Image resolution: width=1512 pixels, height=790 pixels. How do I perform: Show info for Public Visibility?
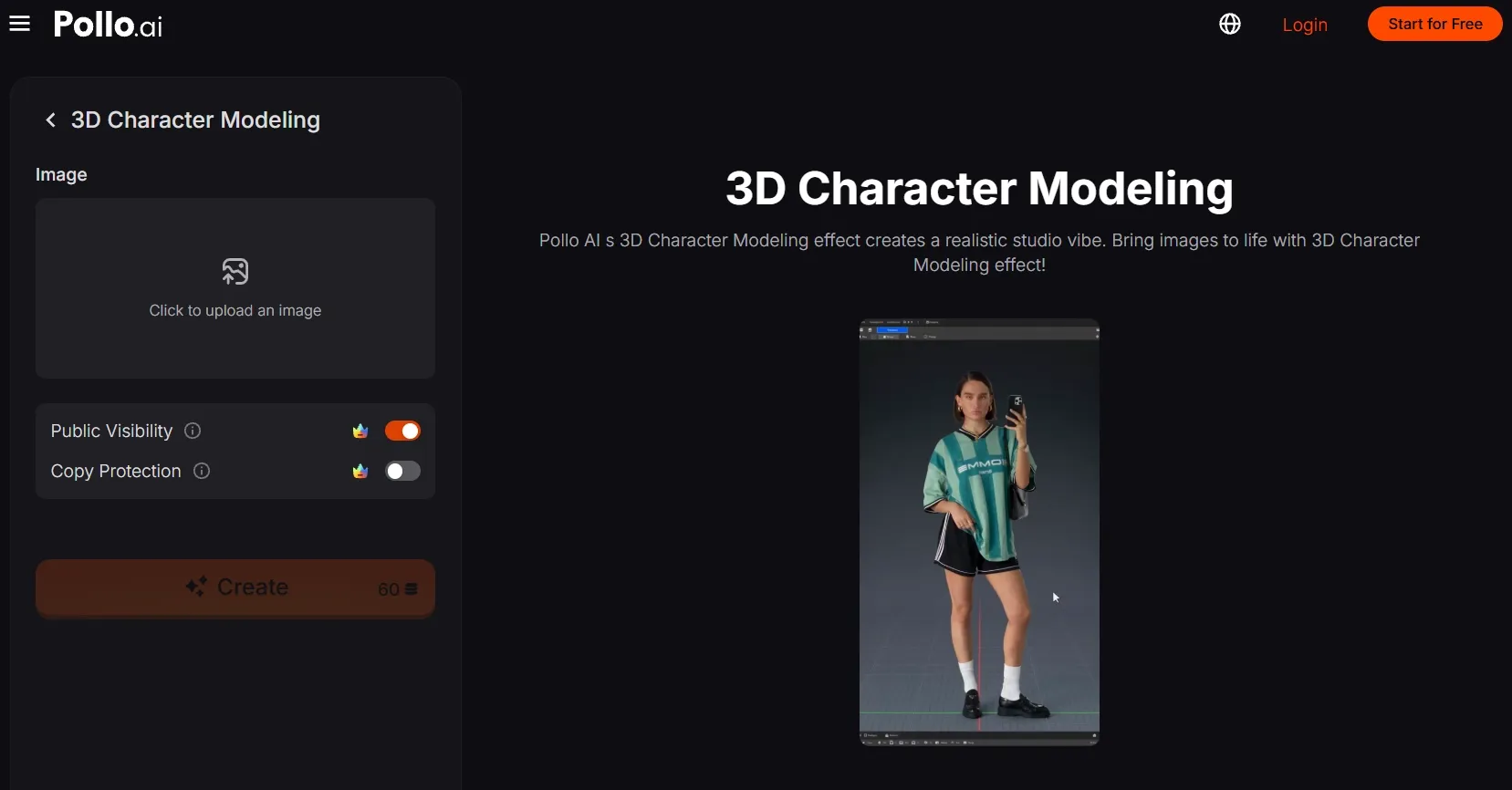click(193, 431)
